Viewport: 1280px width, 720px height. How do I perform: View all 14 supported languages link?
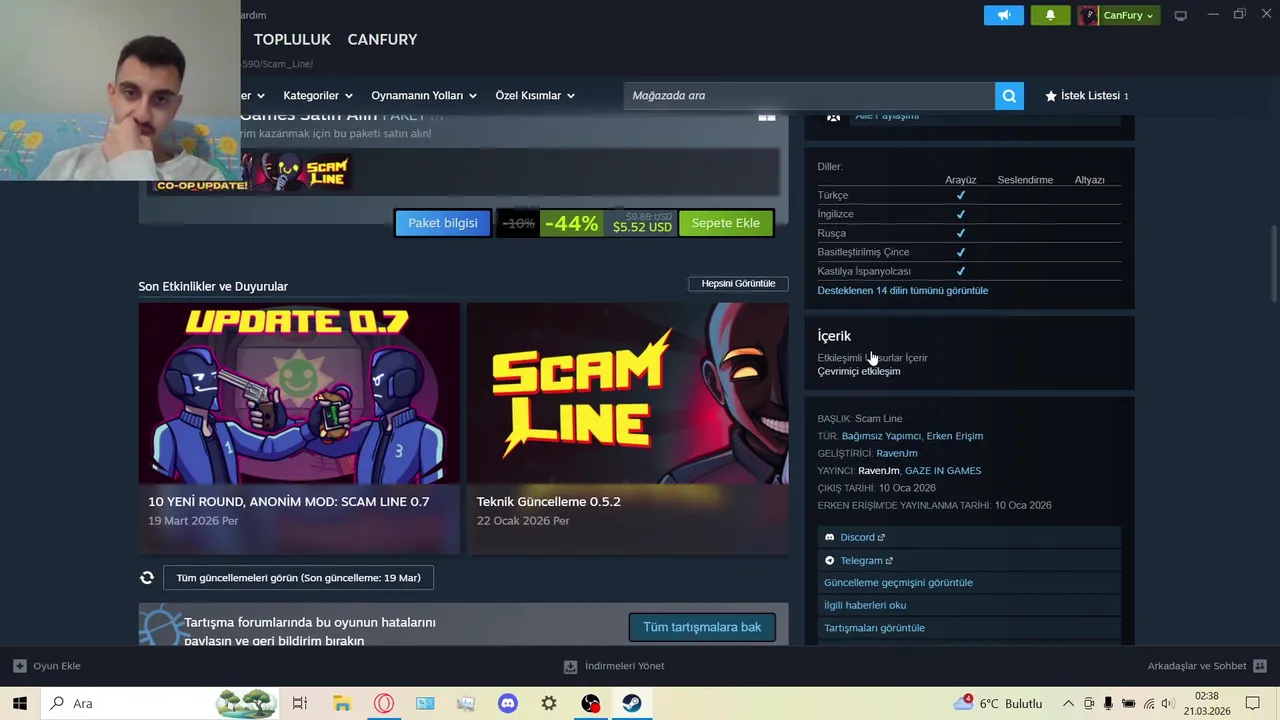tap(903, 290)
